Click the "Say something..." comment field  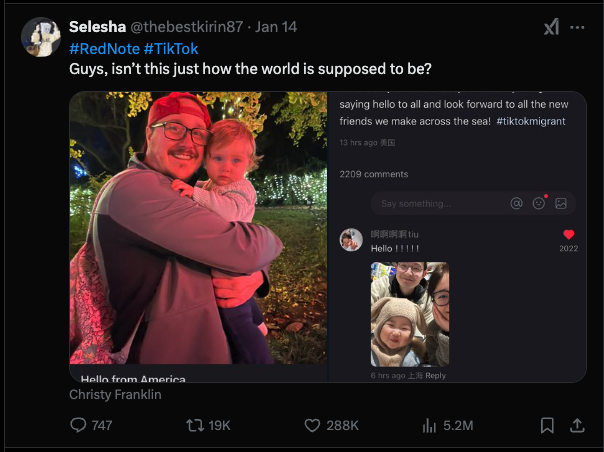click(x=435, y=203)
